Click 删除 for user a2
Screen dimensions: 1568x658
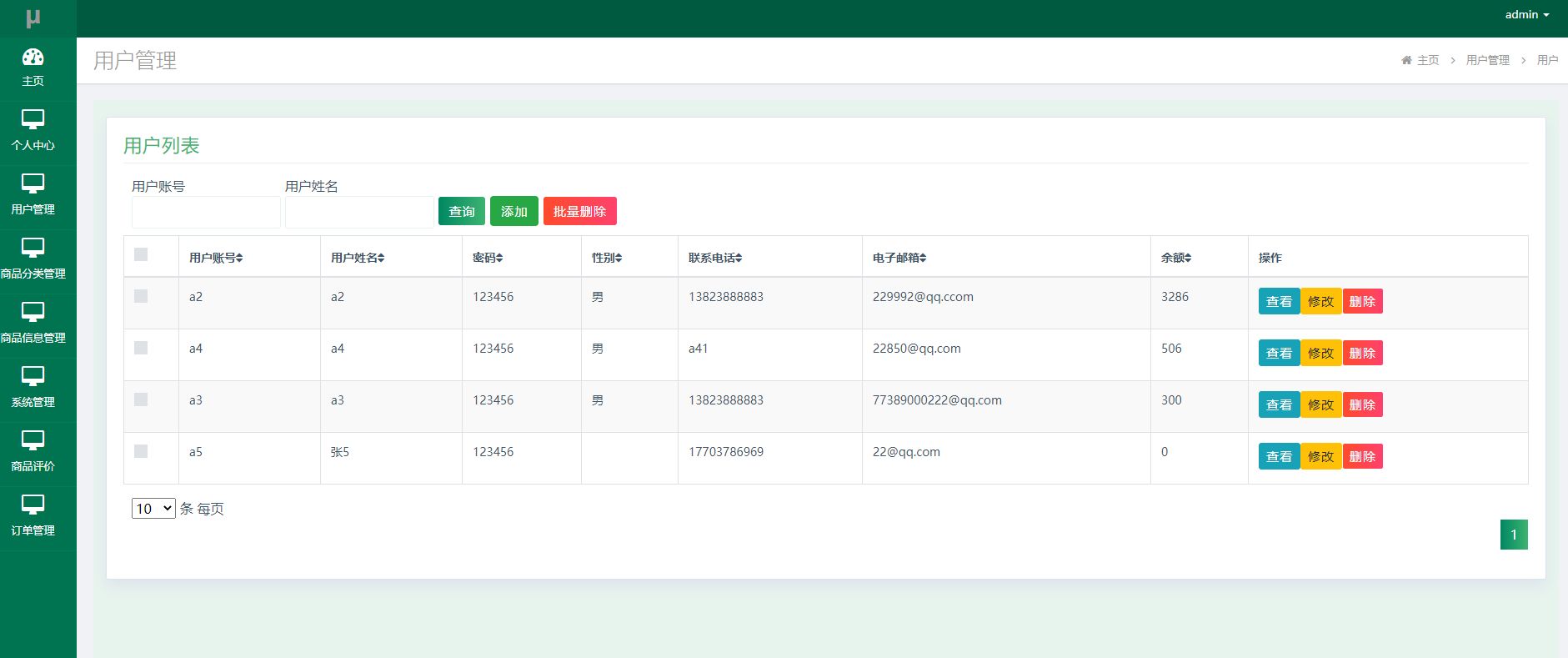[1362, 301]
